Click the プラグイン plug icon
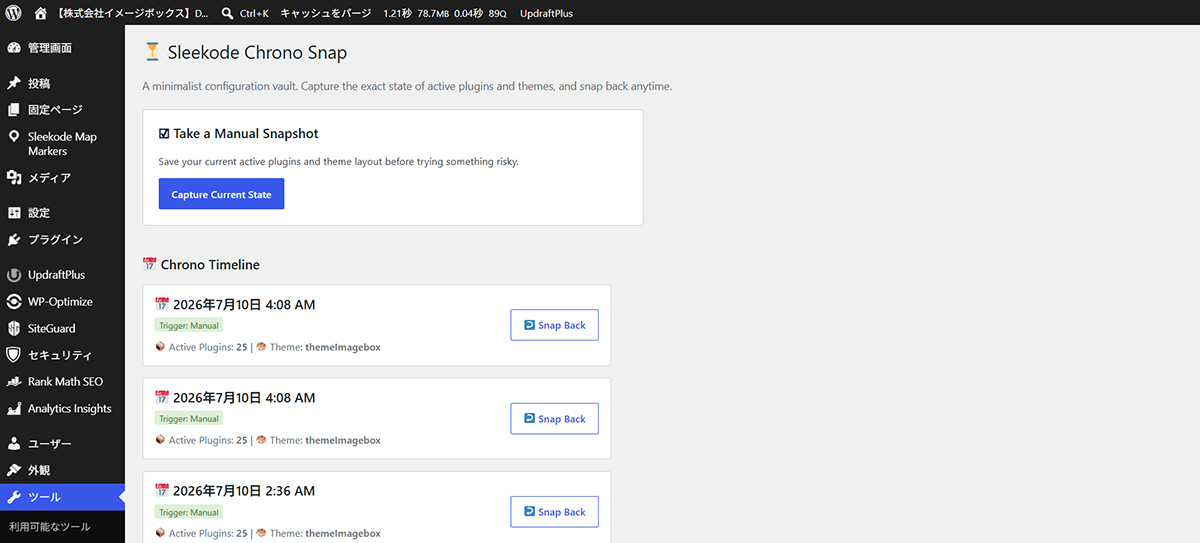Screen dimensions: 1200x543 (14, 240)
